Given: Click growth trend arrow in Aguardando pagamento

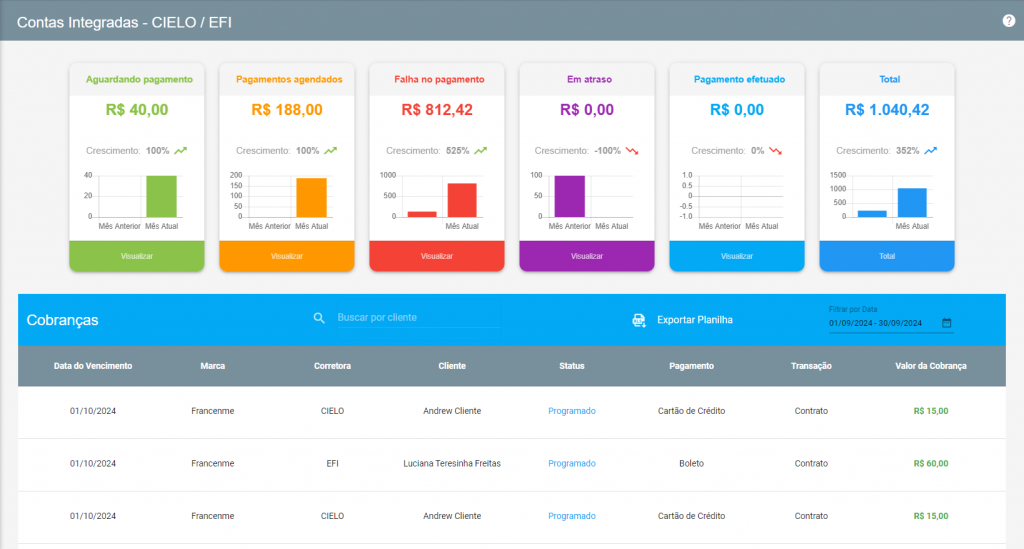Looking at the screenshot, I should tap(180, 151).
